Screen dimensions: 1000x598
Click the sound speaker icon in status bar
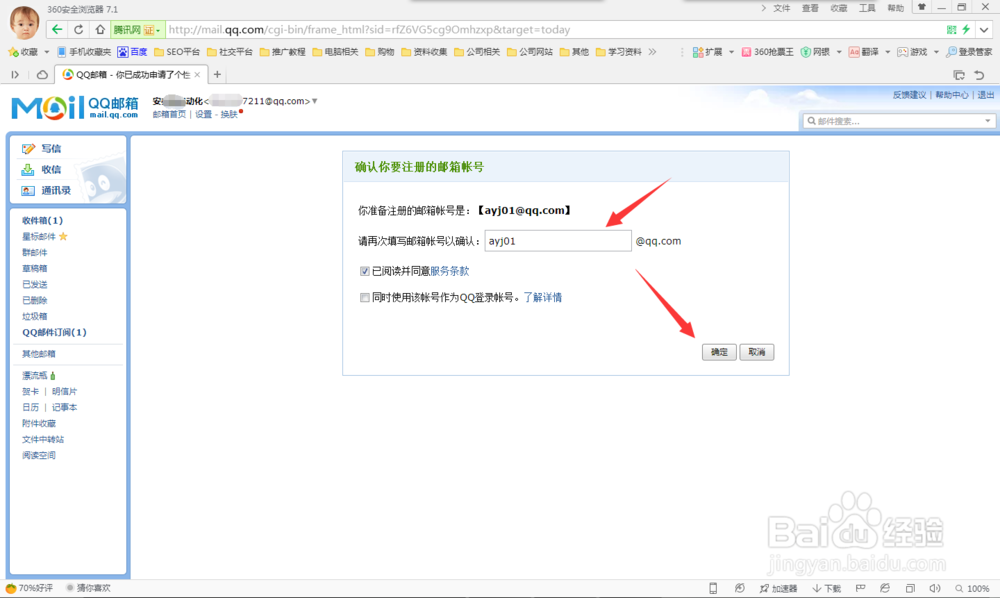[934, 588]
